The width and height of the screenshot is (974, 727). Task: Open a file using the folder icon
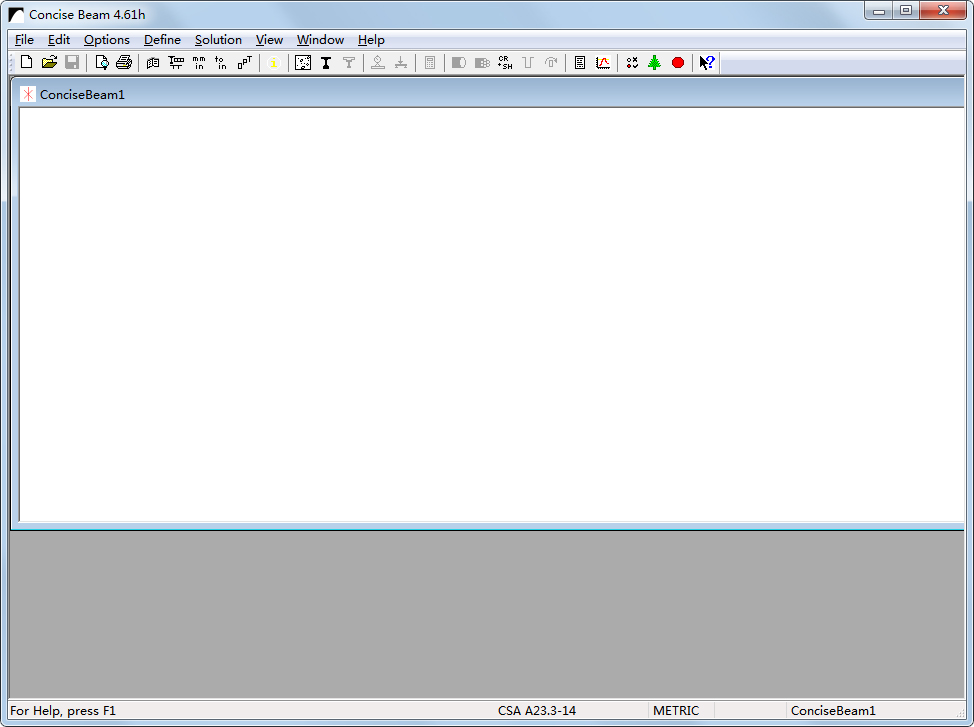50,62
